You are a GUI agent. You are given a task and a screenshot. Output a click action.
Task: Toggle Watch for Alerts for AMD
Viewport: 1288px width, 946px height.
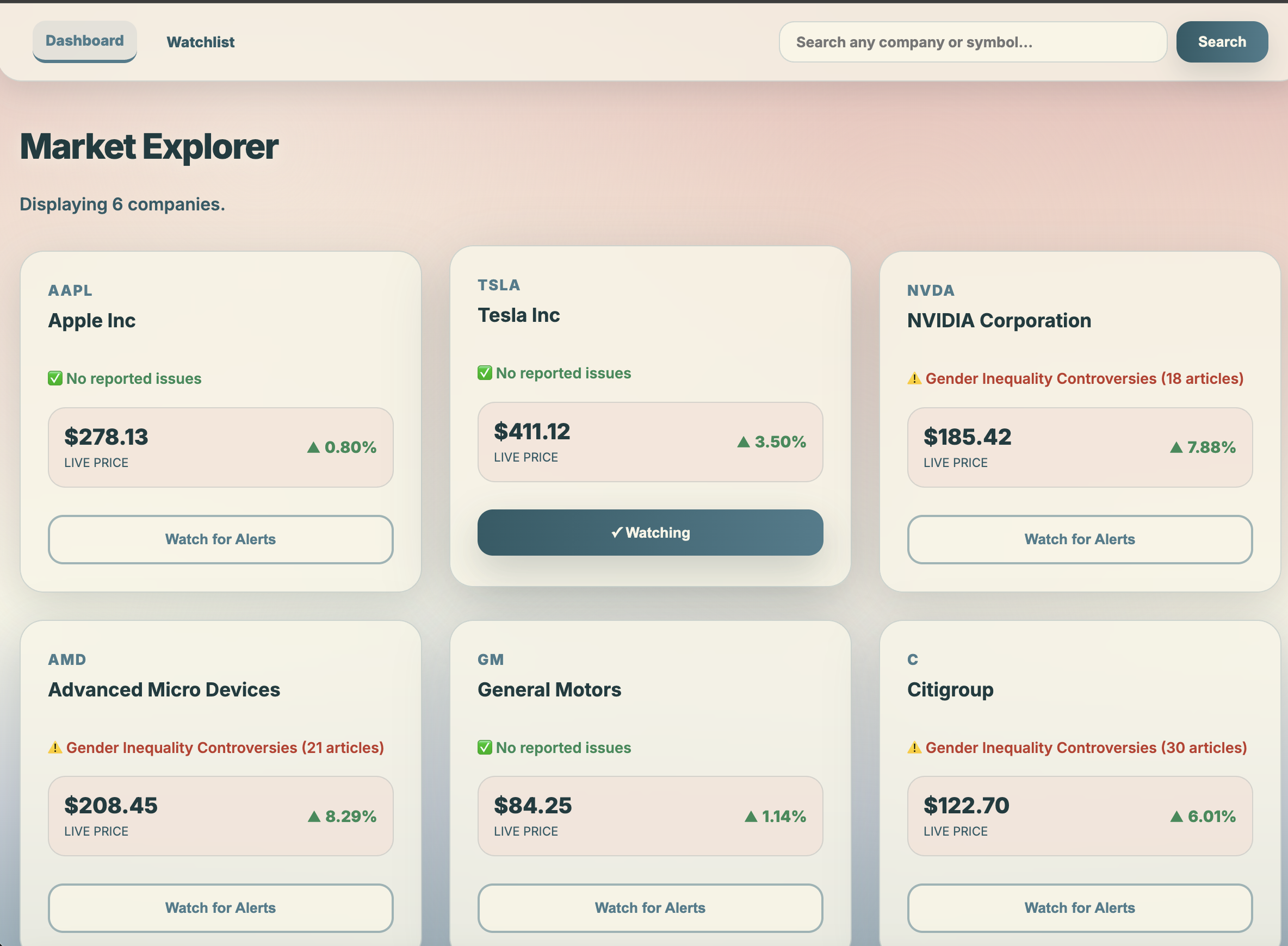[x=221, y=907]
